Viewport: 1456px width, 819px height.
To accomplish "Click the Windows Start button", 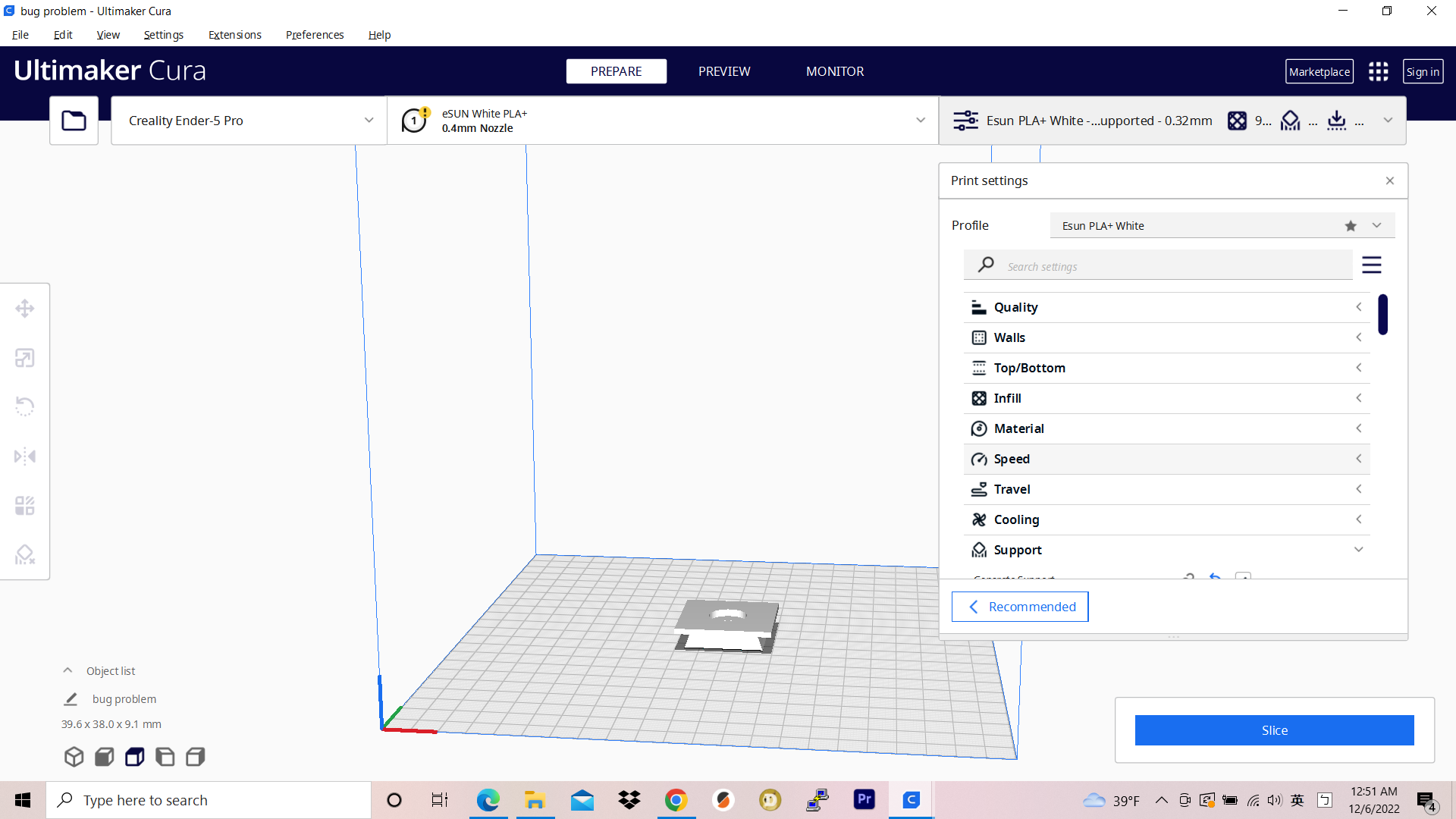I will click(x=23, y=800).
